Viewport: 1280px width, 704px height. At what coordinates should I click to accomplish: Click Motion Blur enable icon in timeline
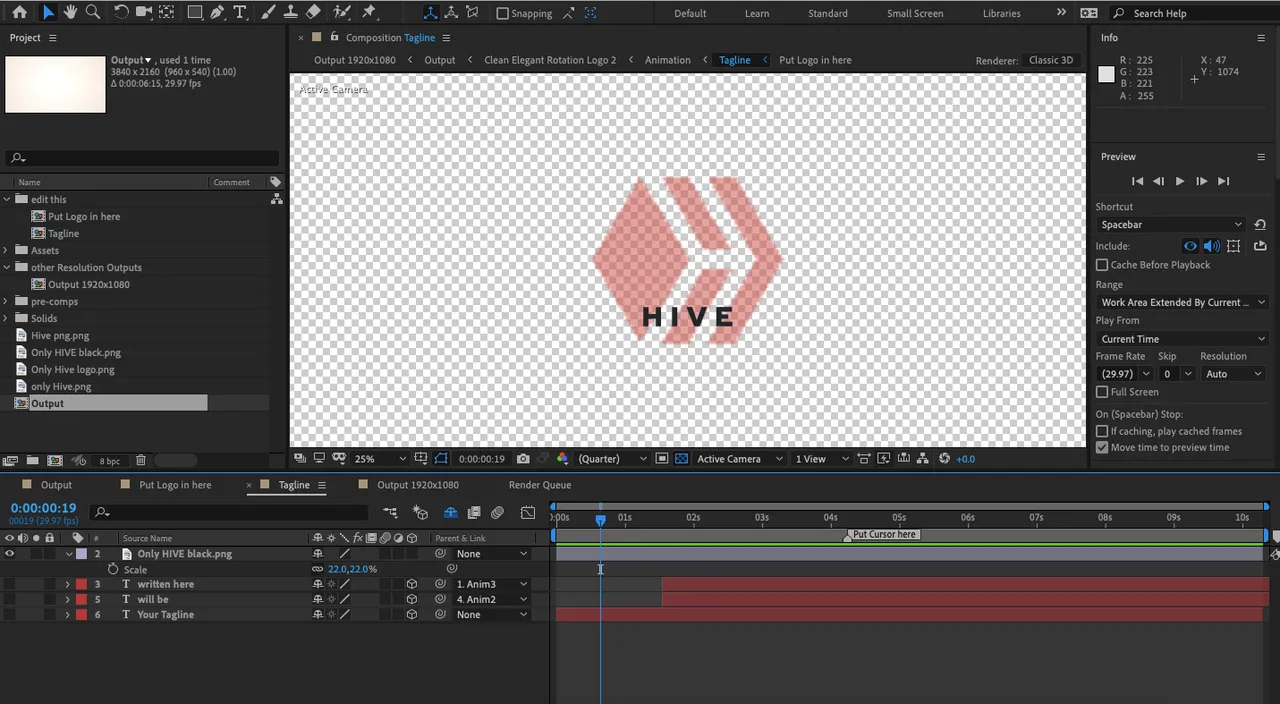[x=498, y=513]
